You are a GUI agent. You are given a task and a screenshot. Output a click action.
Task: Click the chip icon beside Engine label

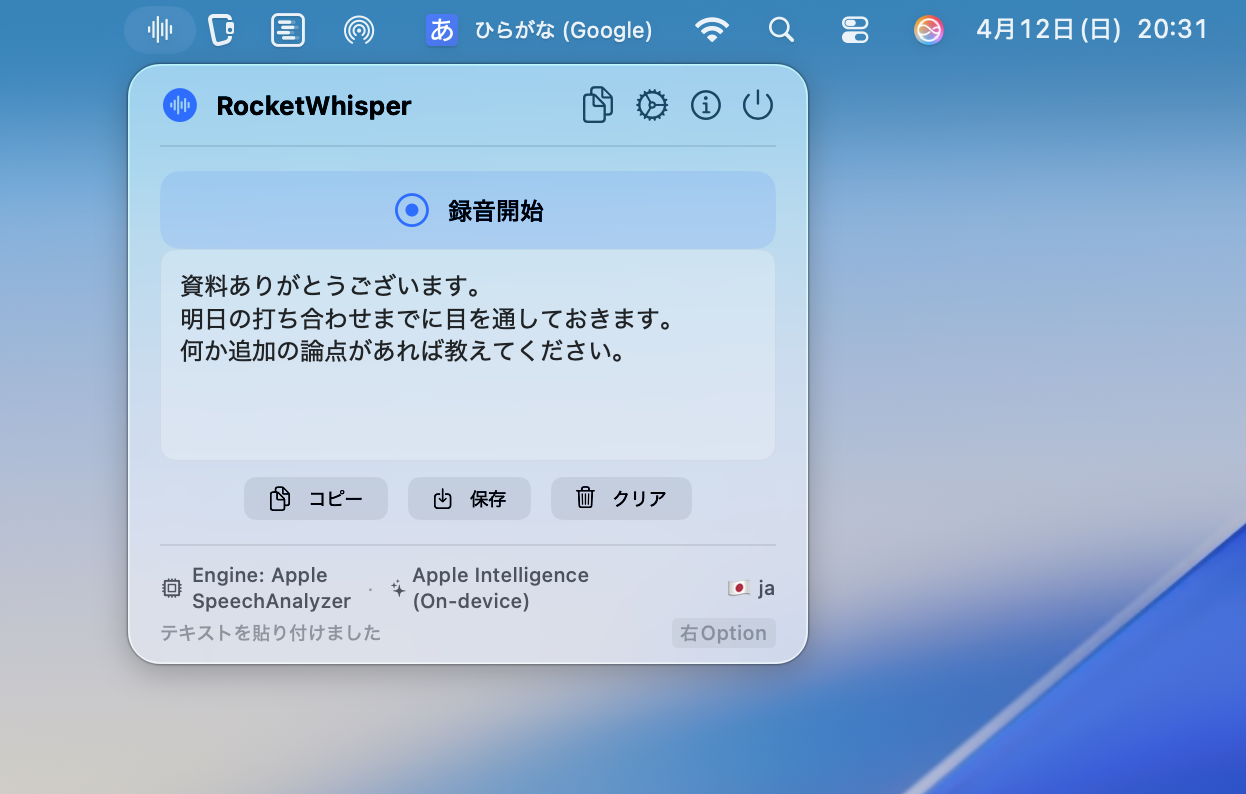pos(172,588)
